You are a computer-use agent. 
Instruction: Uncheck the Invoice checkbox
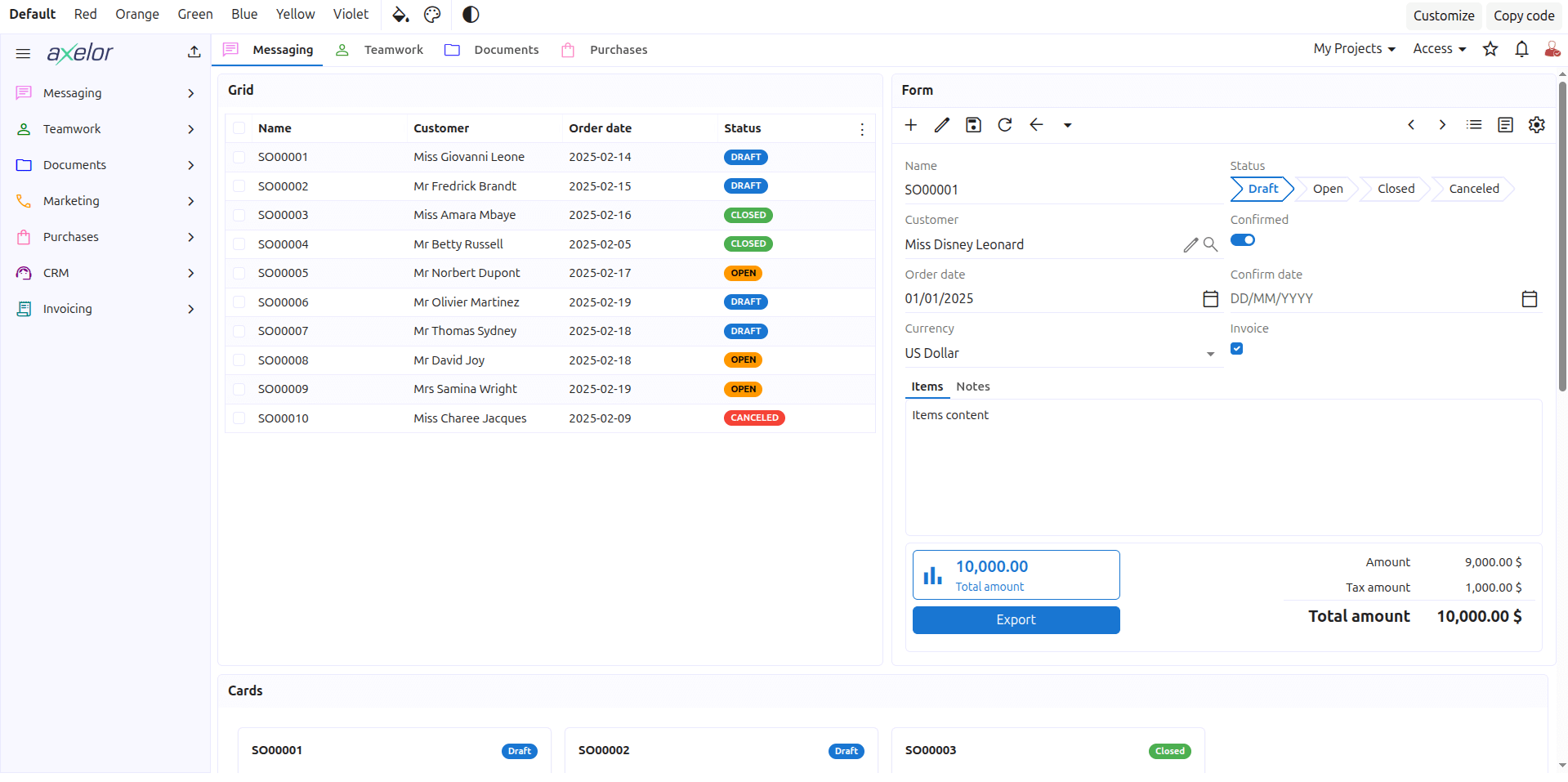pyautogui.click(x=1236, y=349)
